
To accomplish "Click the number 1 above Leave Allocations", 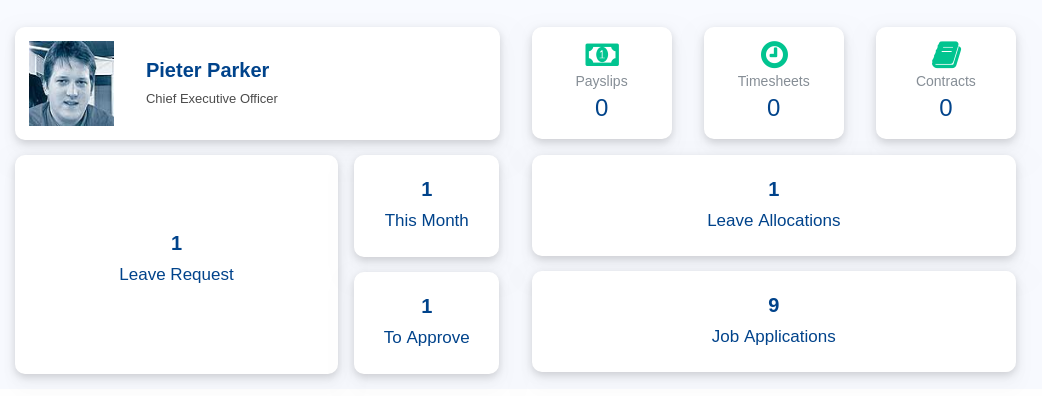I will [x=774, y=189].
